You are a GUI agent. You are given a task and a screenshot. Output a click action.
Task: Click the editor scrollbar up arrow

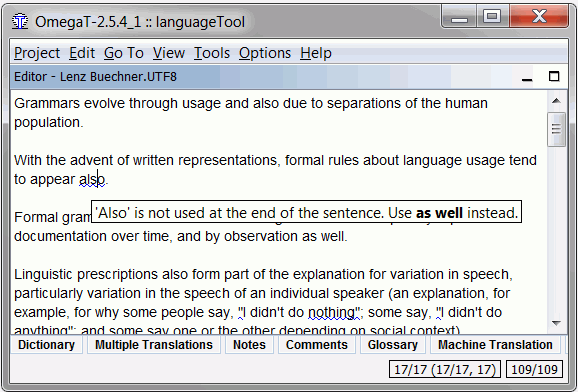(x=556, y=101)
